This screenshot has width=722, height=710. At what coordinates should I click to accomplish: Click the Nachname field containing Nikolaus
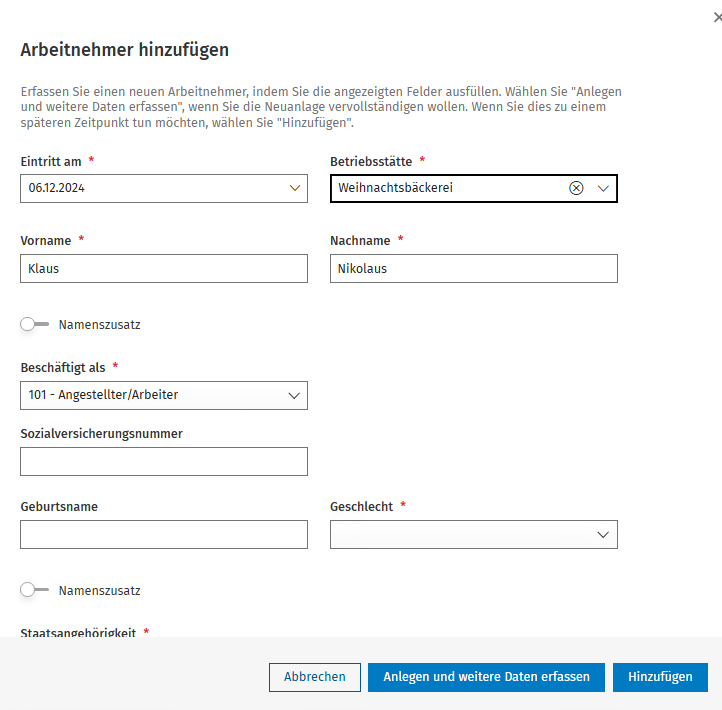click(474, 268)
